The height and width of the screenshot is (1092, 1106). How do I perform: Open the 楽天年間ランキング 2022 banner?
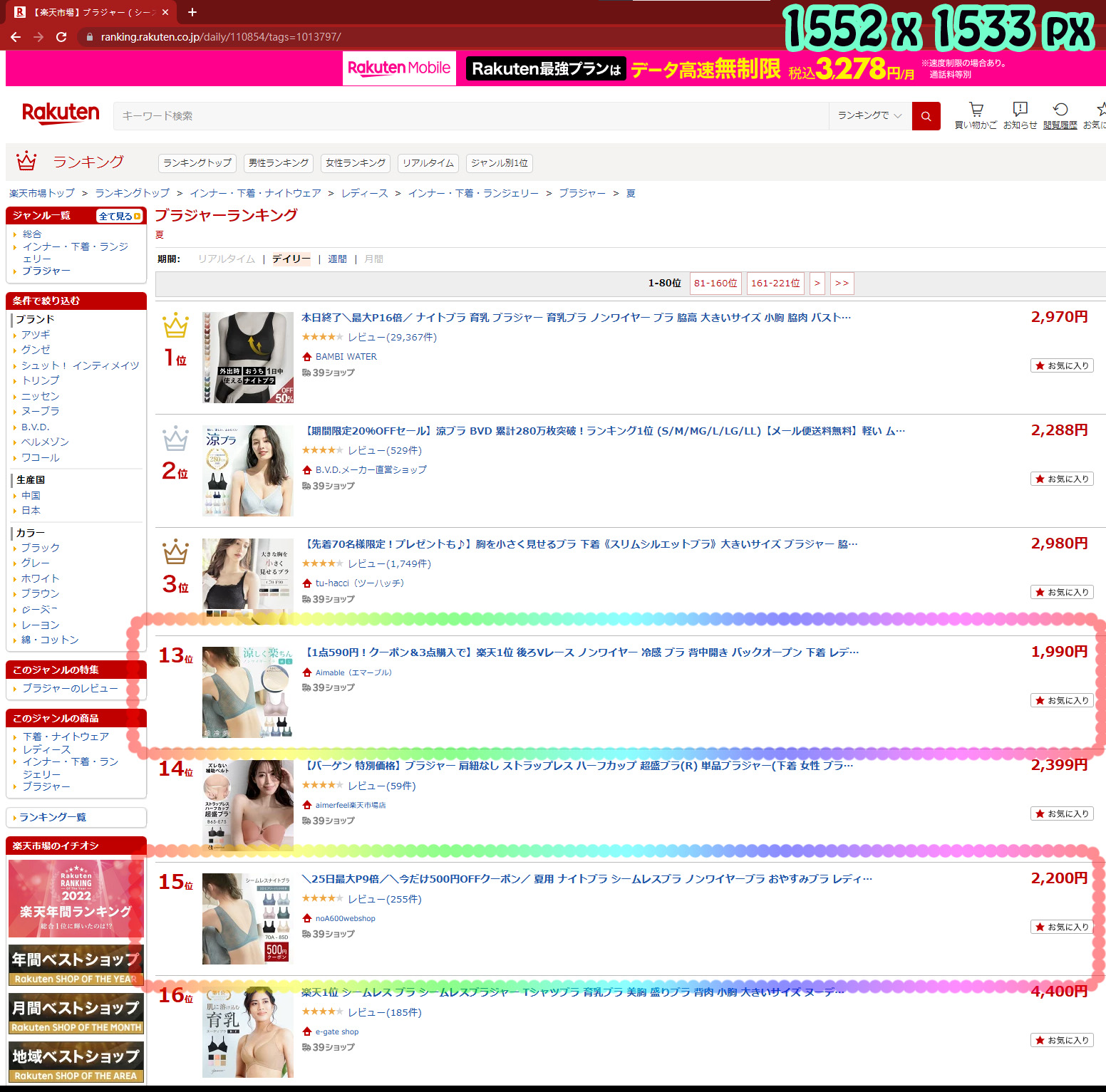76,898
